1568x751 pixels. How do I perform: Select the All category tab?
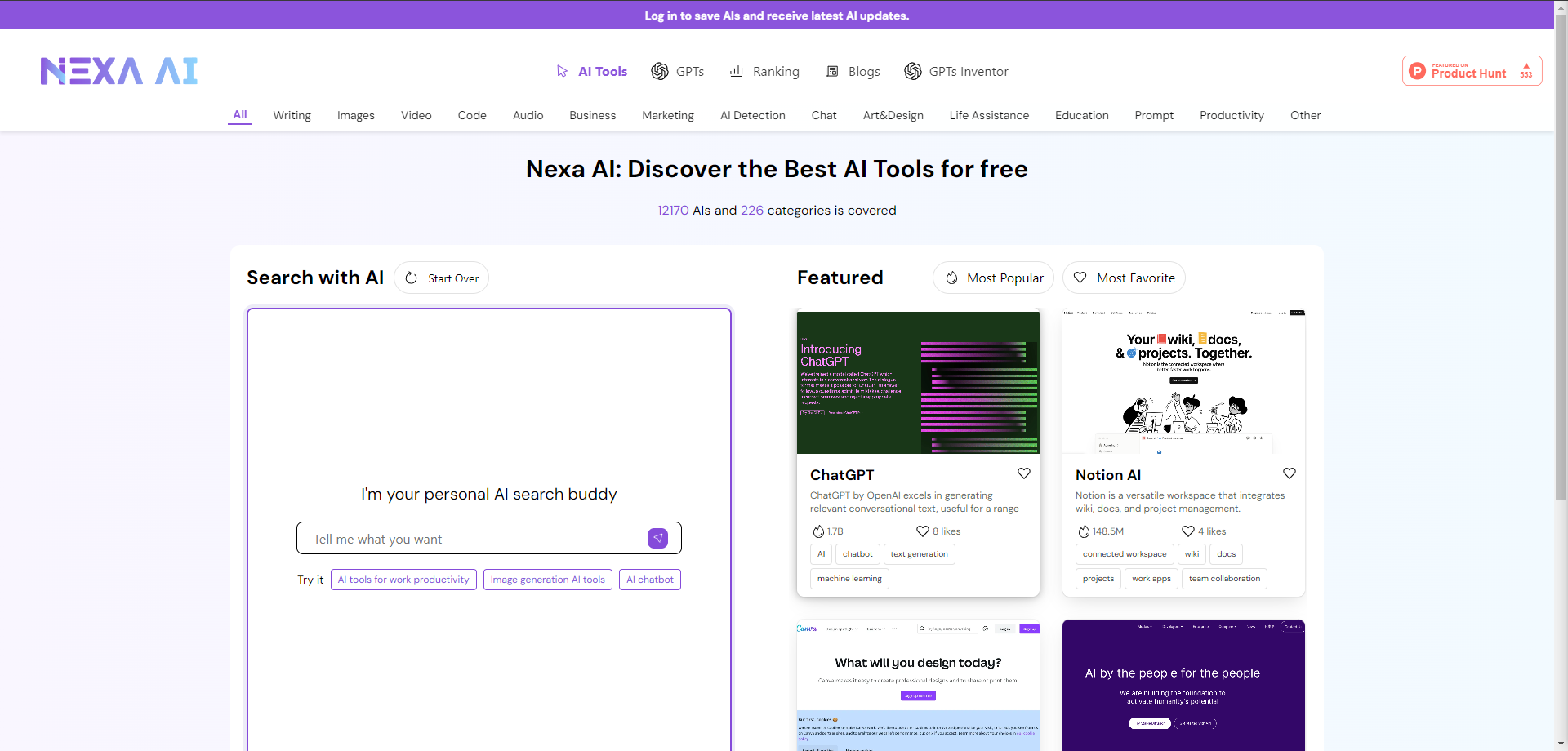tap(240, 114)
